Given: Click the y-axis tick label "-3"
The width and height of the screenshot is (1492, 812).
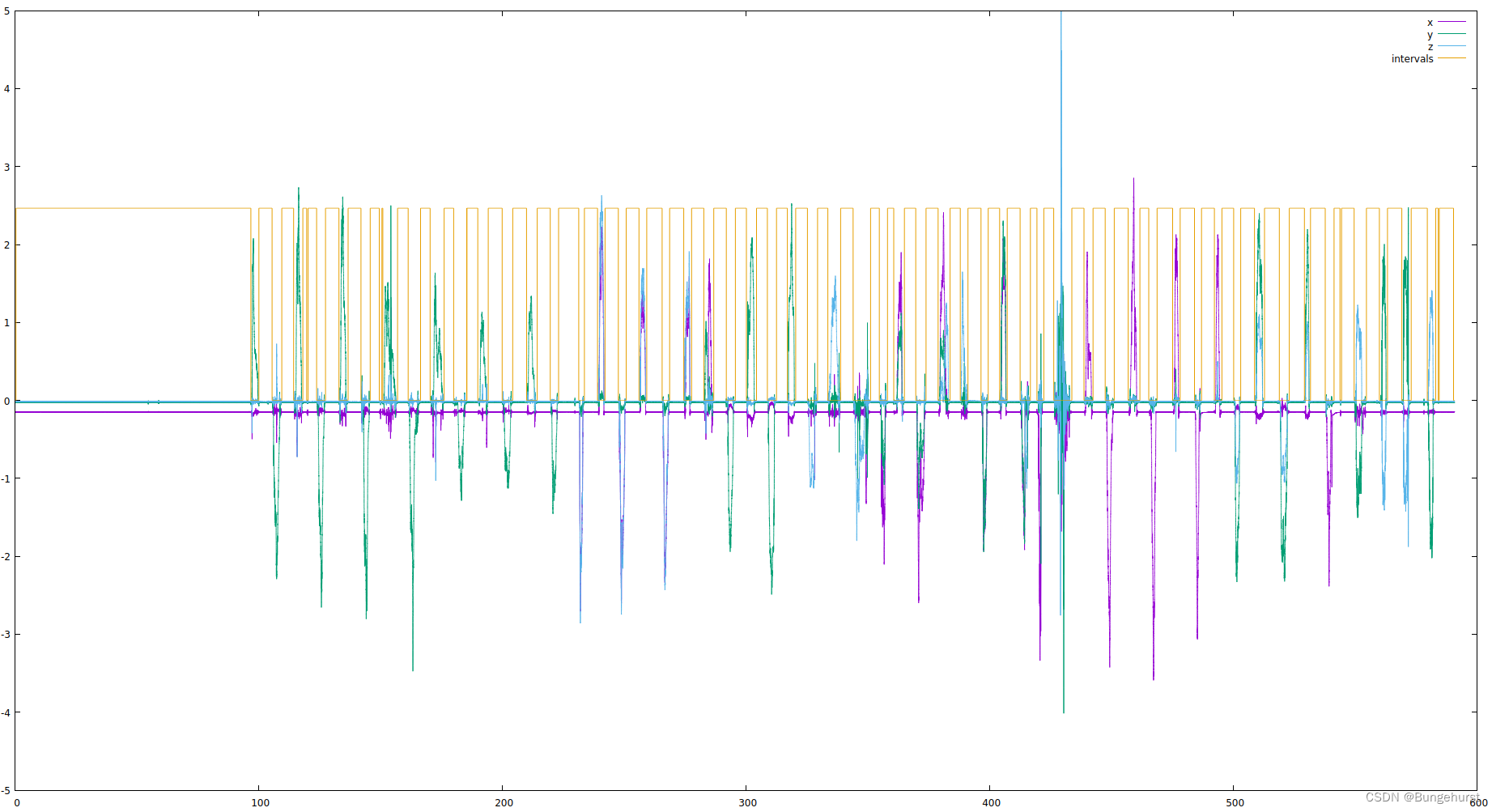Looking at the screenshot, I should pos(6,635).
